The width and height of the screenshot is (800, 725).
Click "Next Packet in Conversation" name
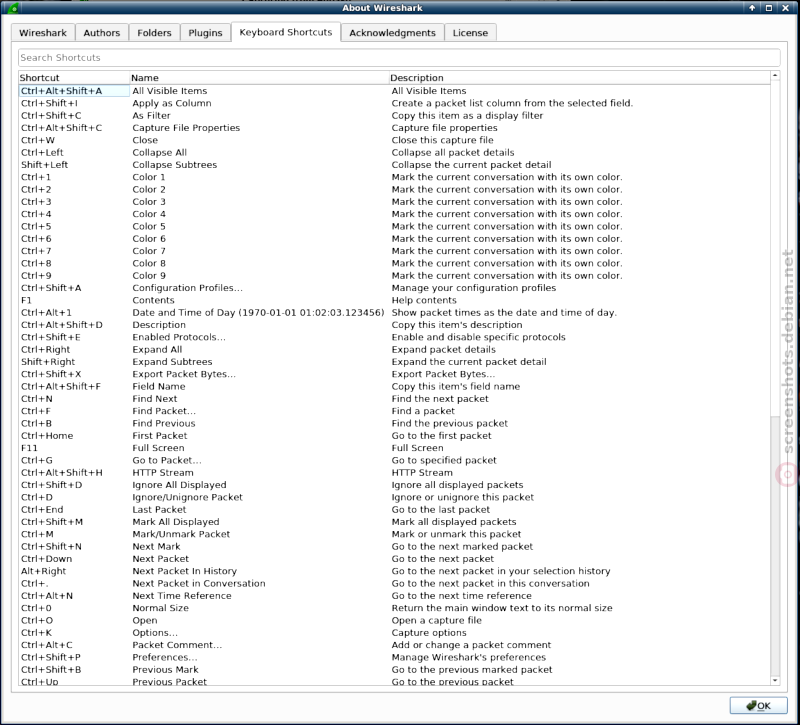(198, 583)
